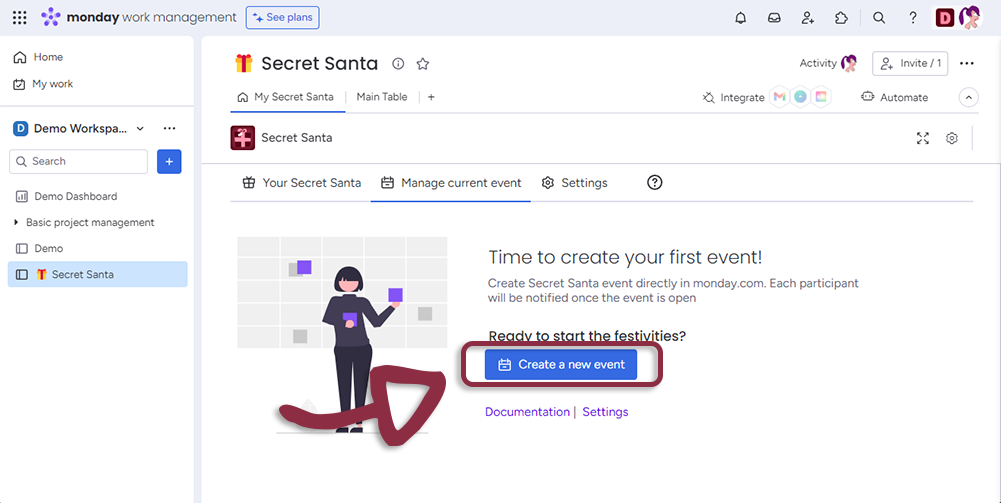Click the invite members icon in top bar
This screenshot has width=1001, height=503.
click(807, 18)
